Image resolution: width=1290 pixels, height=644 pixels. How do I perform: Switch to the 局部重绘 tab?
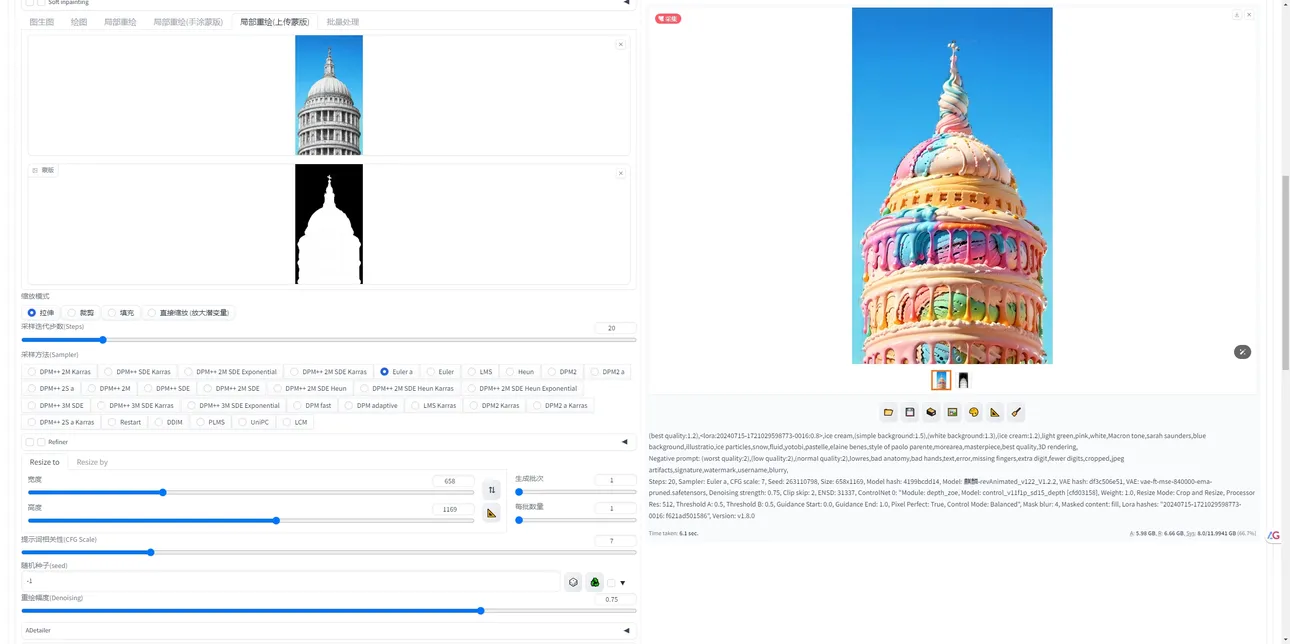coord(120,22)
